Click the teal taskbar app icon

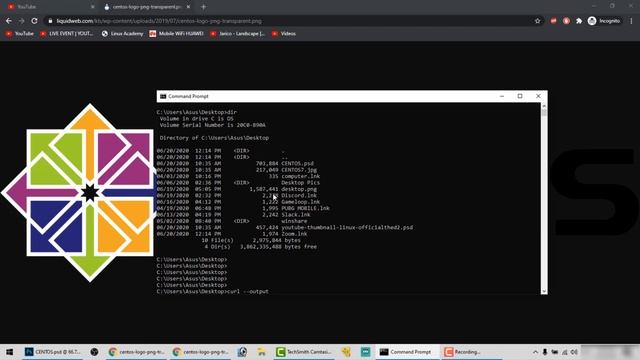(365, 352)
